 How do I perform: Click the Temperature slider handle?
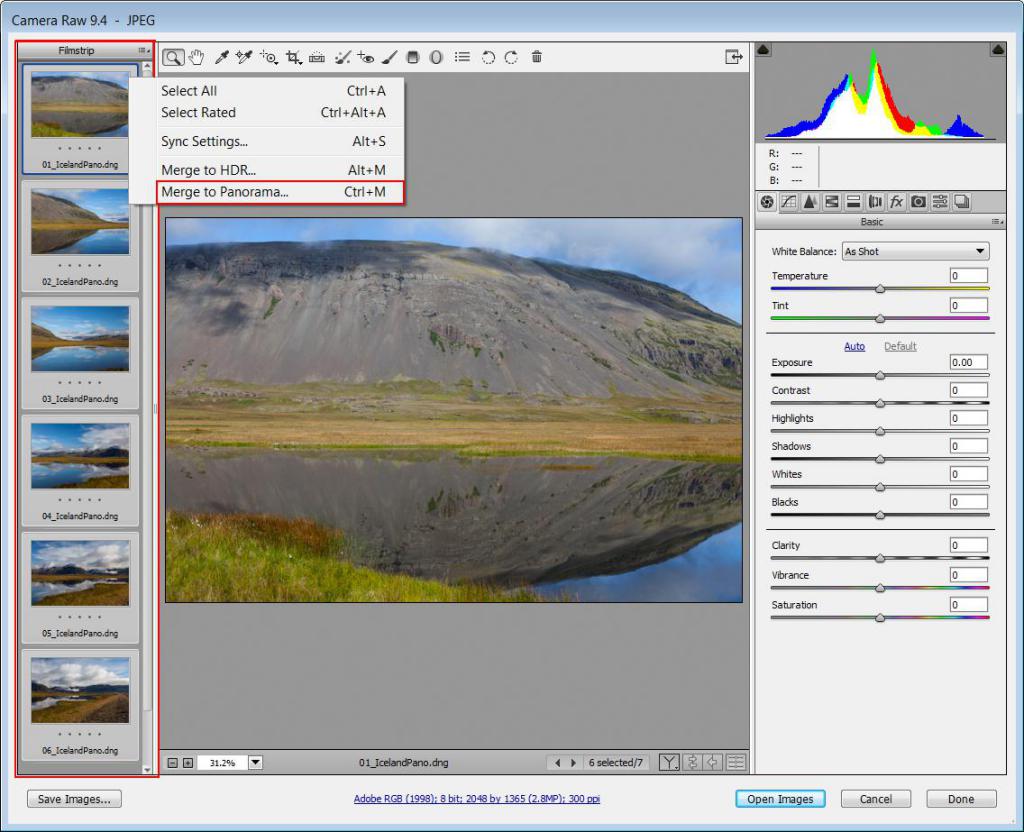[x=880, y=289]
